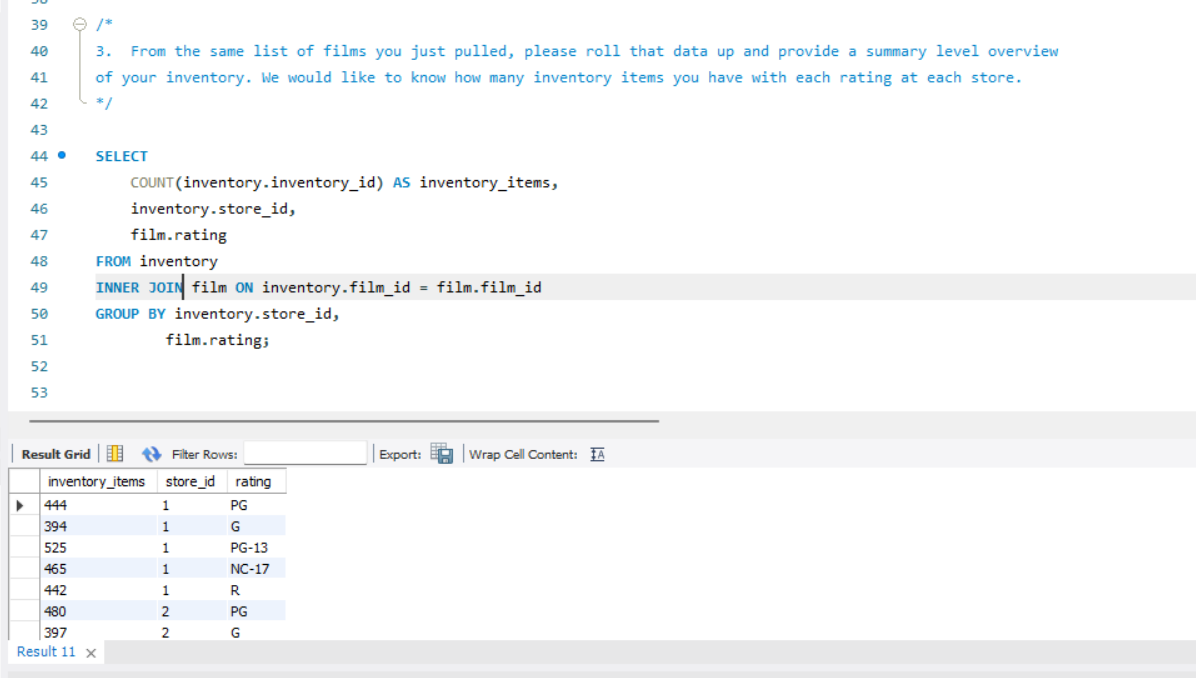Image resolution: width=1196 pixels, height=678 pixels.
Task: Sort results by the rating column header
Action: 256,481
